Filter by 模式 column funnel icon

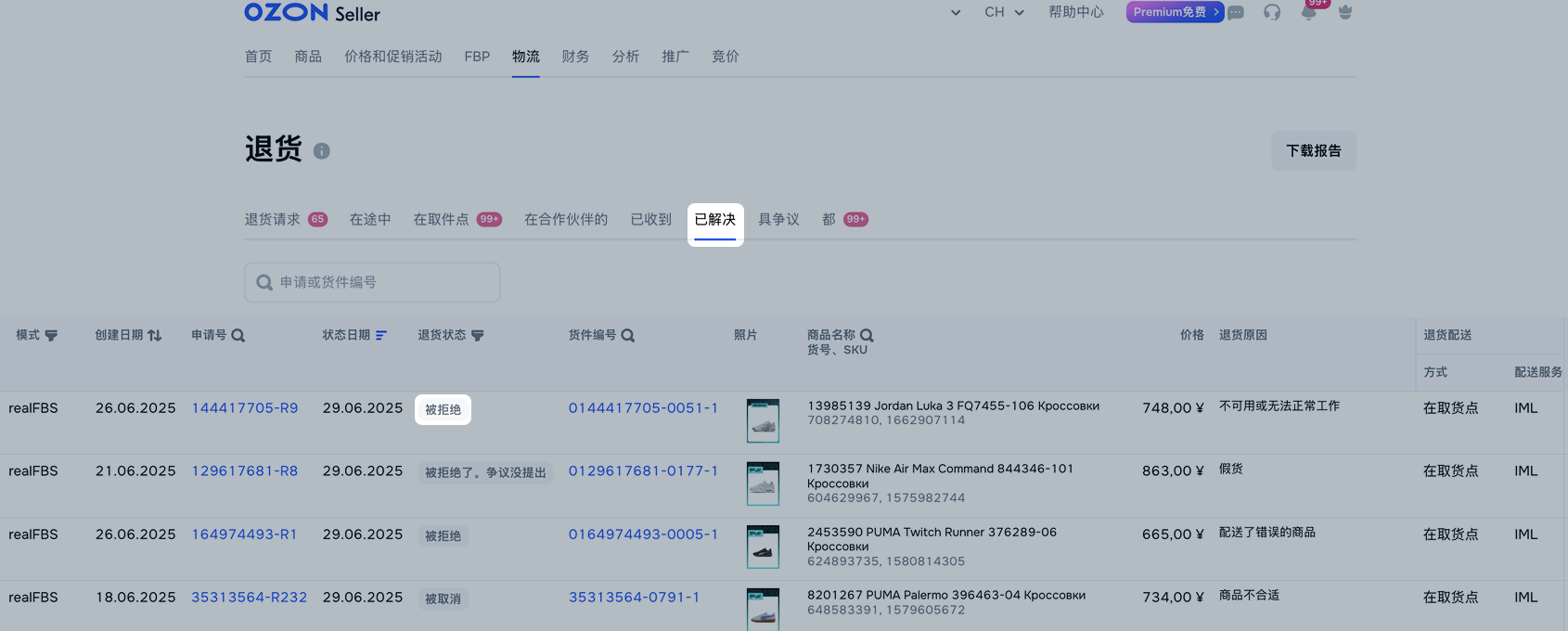(51, 336)
